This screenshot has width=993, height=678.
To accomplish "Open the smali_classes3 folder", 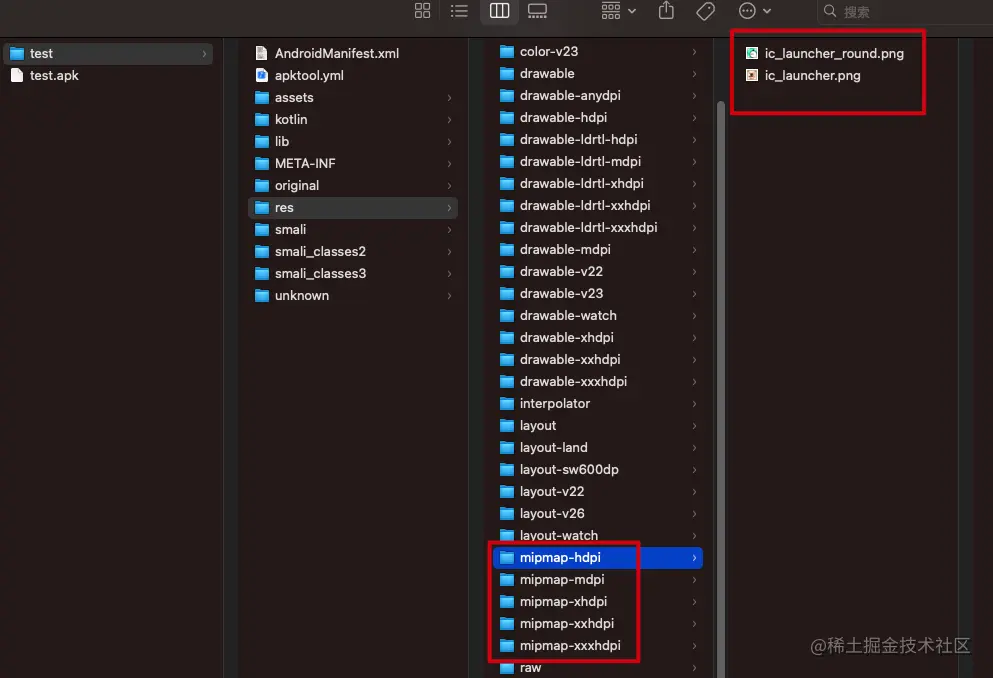I will 353,273.
